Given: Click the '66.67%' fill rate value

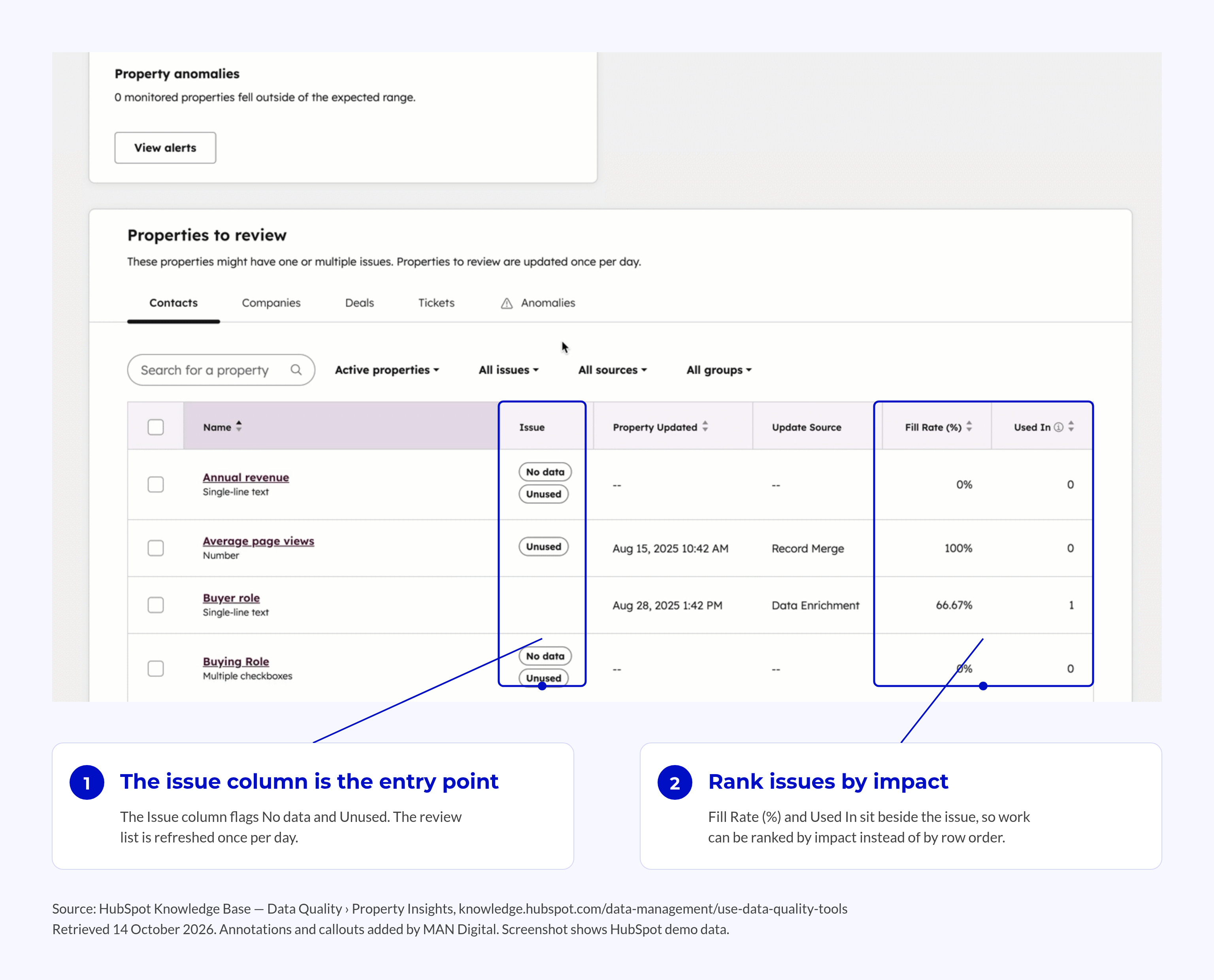Looking at the screenshot, I should 954,605.
